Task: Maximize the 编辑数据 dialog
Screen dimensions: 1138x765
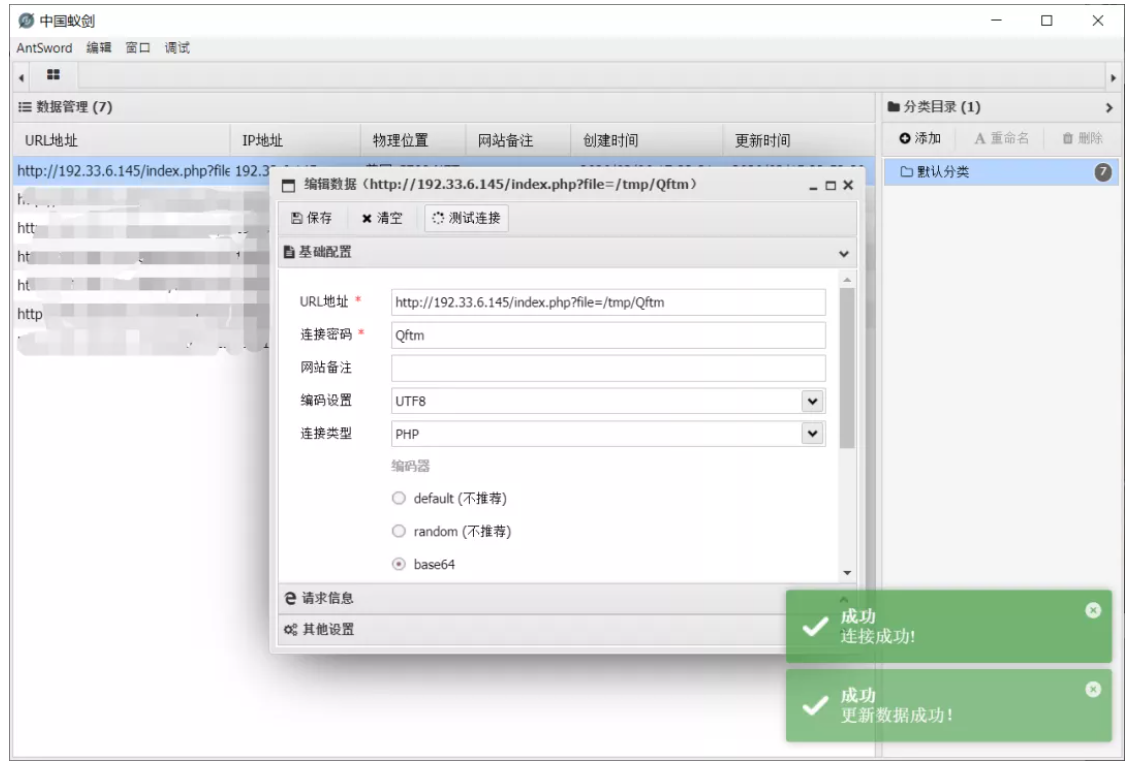Action: [830, 186]
